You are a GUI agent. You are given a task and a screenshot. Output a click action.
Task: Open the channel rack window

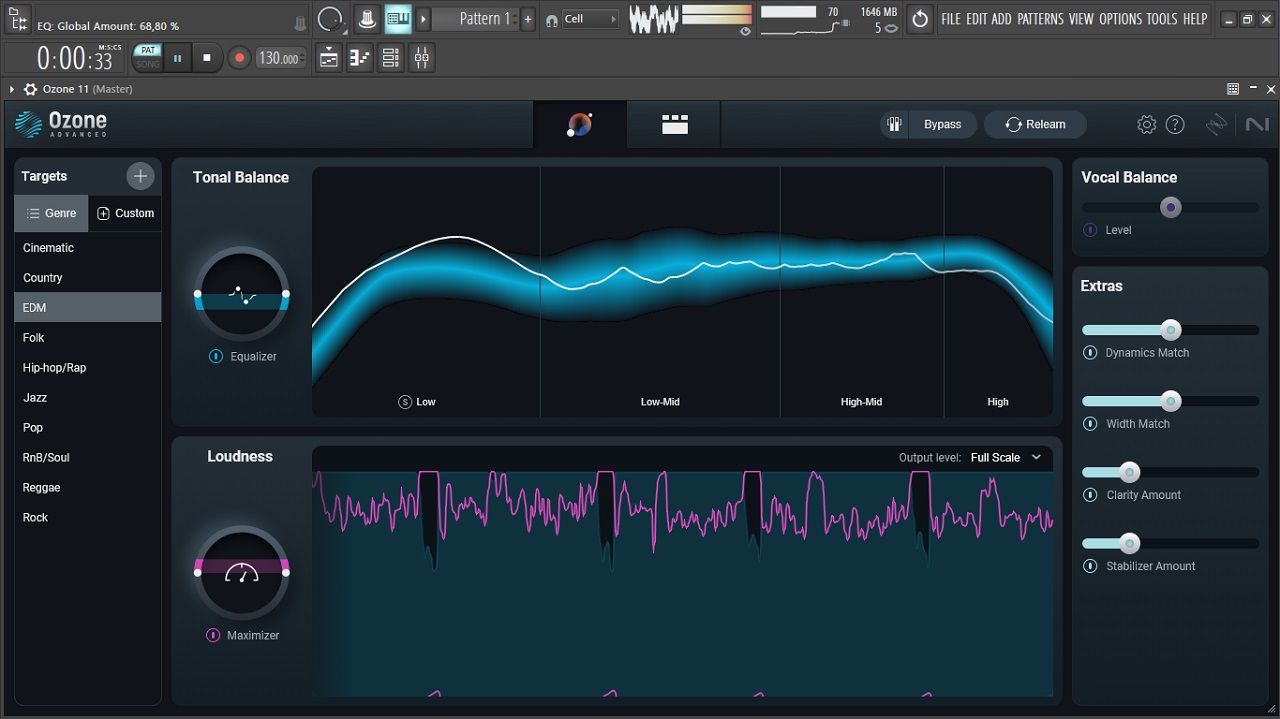(x=391, y=59)
